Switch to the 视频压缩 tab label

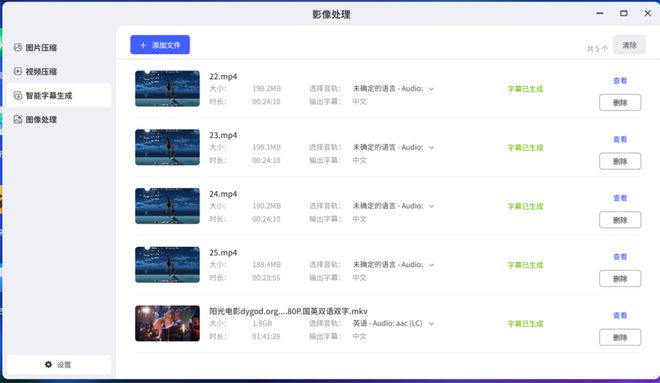pyautogui.click(x=41, y=72)
